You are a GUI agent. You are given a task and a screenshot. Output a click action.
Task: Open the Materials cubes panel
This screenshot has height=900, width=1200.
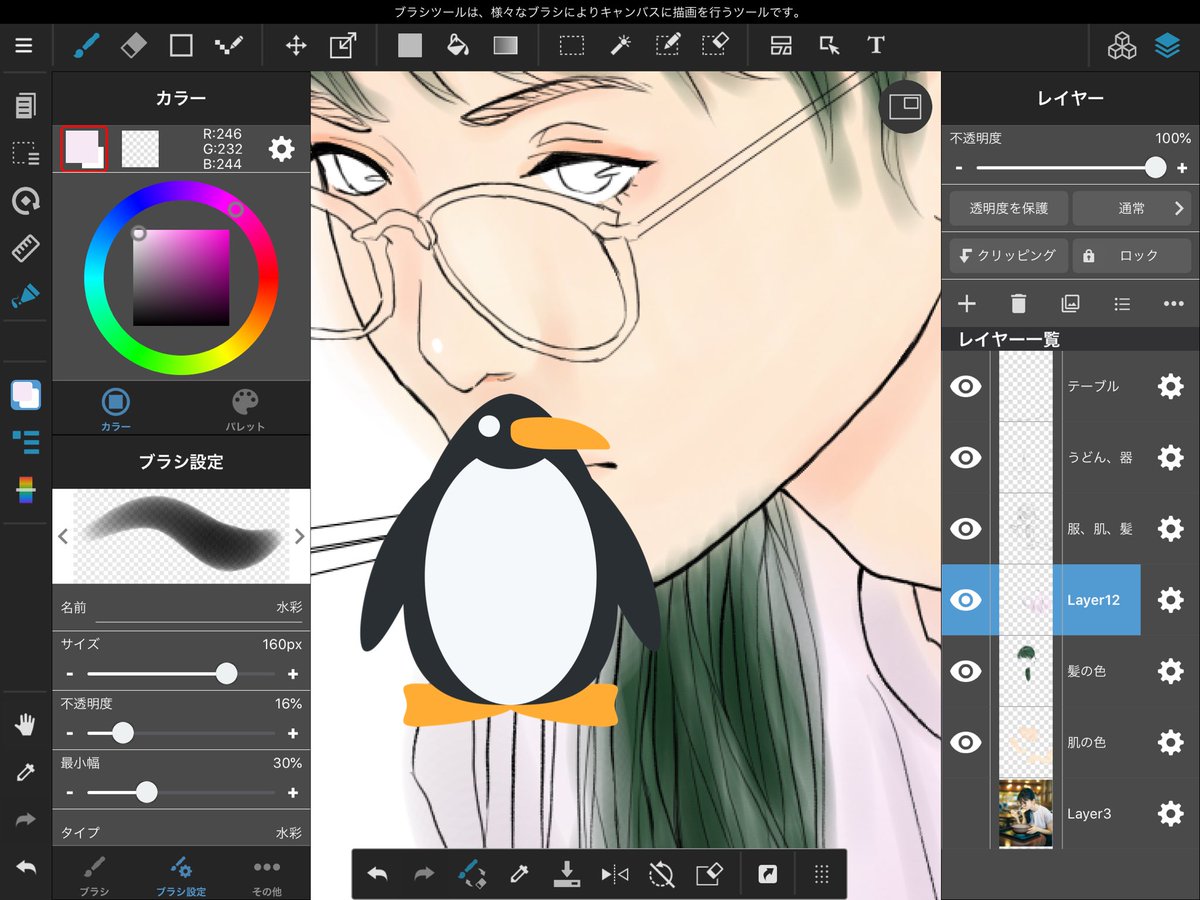tap(1122, 46)
